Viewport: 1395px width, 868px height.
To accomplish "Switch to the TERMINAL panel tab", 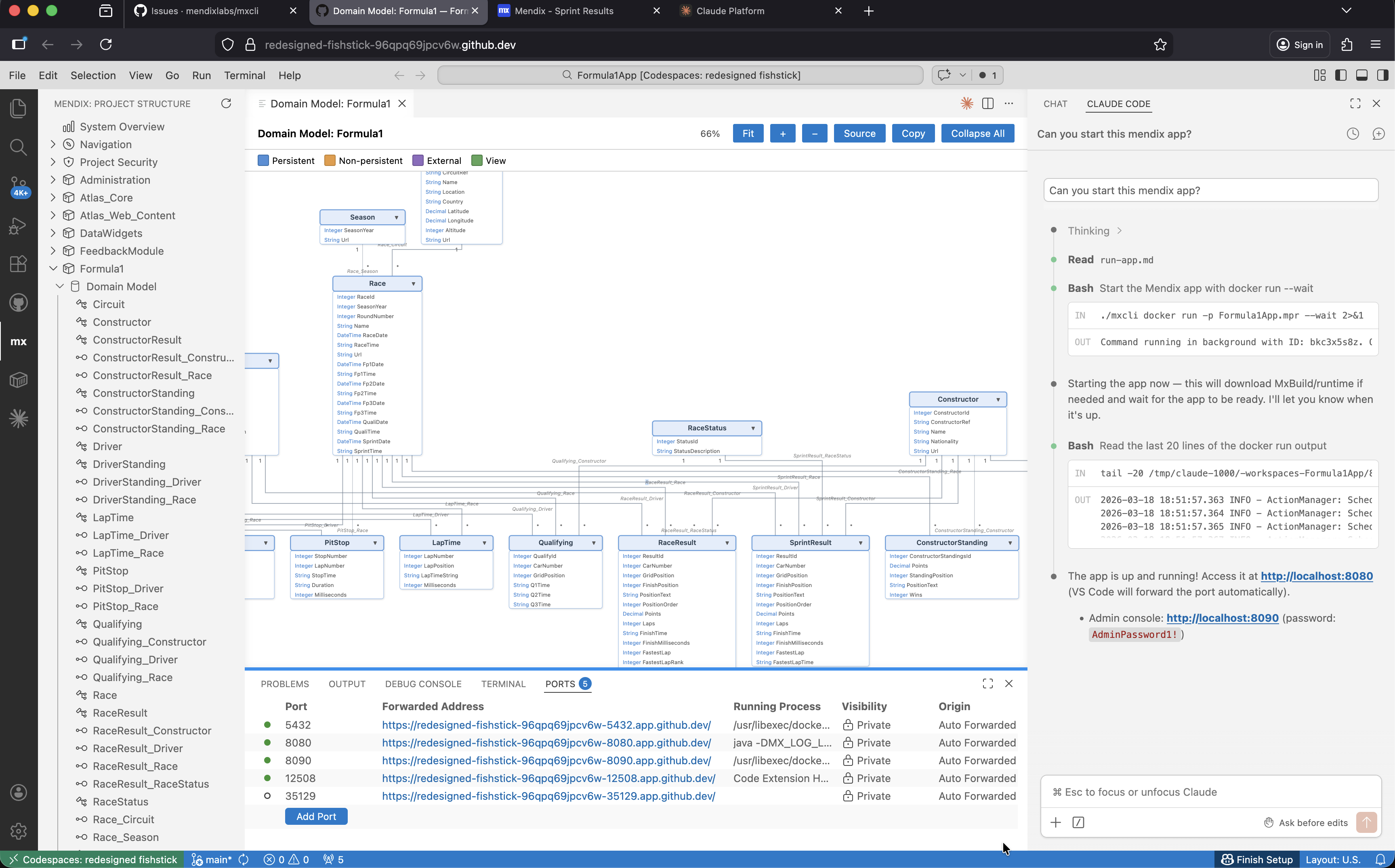I will point(503,684).
